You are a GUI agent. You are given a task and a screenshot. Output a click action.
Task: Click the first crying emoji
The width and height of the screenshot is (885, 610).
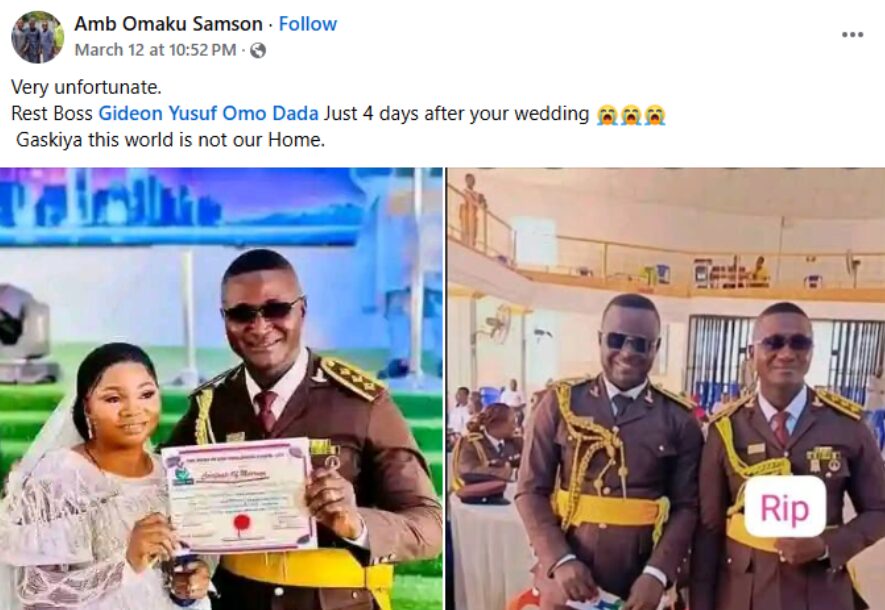607,115
